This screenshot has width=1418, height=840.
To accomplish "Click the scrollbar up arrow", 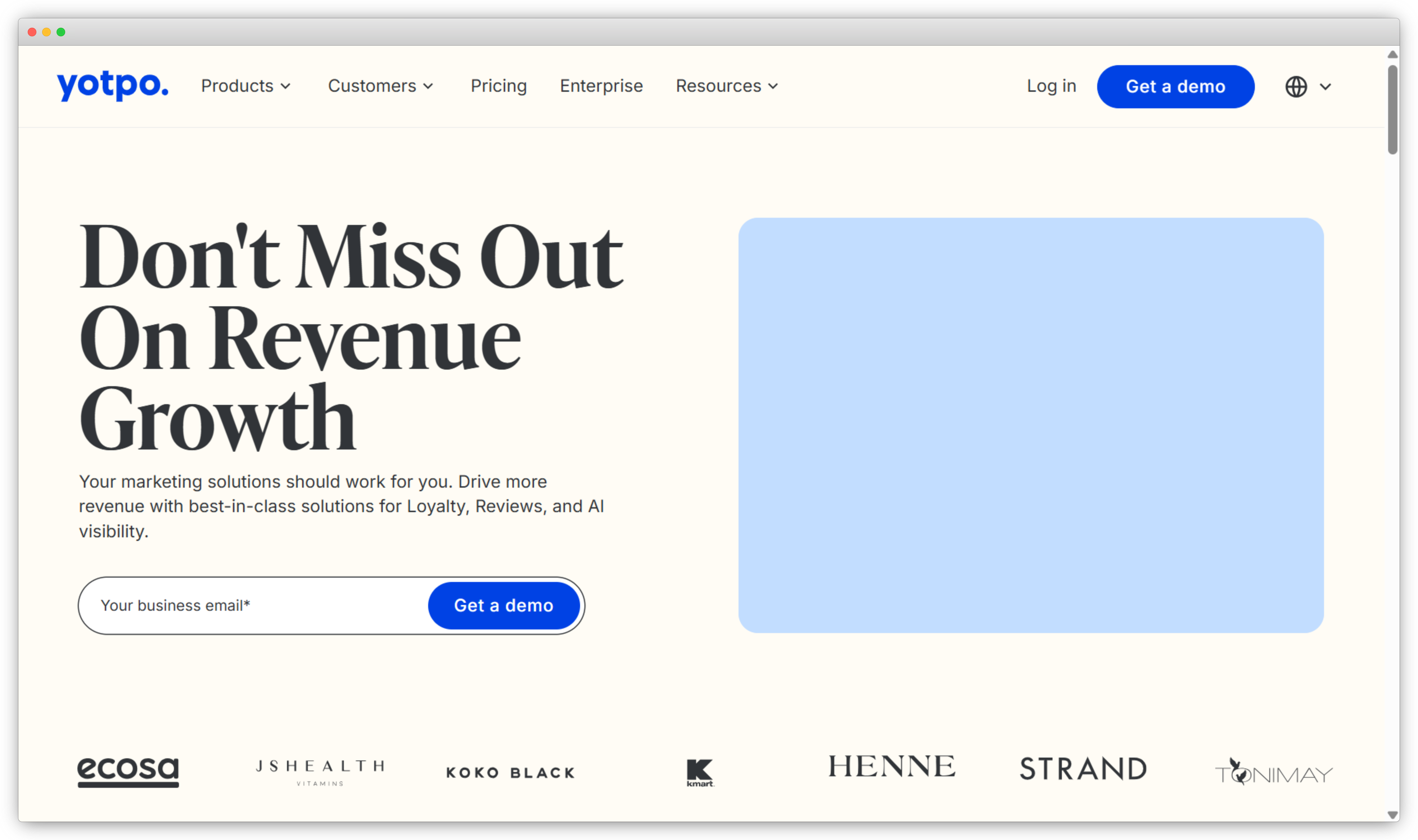I will click(x=1392, y=54).
